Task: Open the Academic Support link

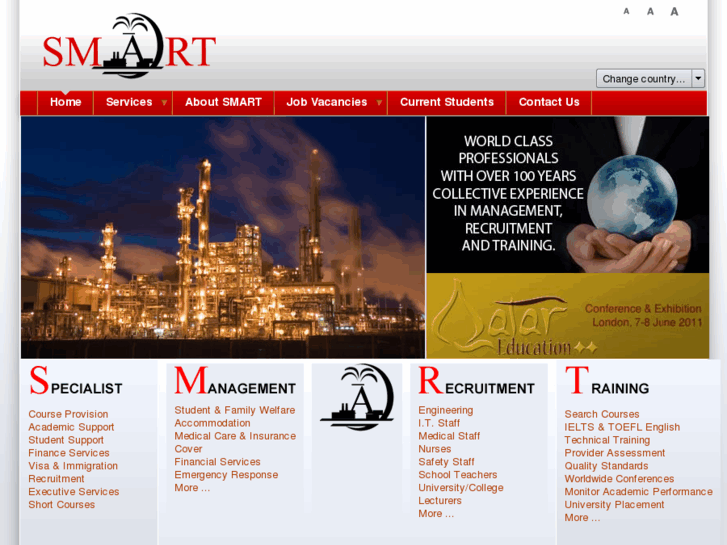Action: point(71,427)
